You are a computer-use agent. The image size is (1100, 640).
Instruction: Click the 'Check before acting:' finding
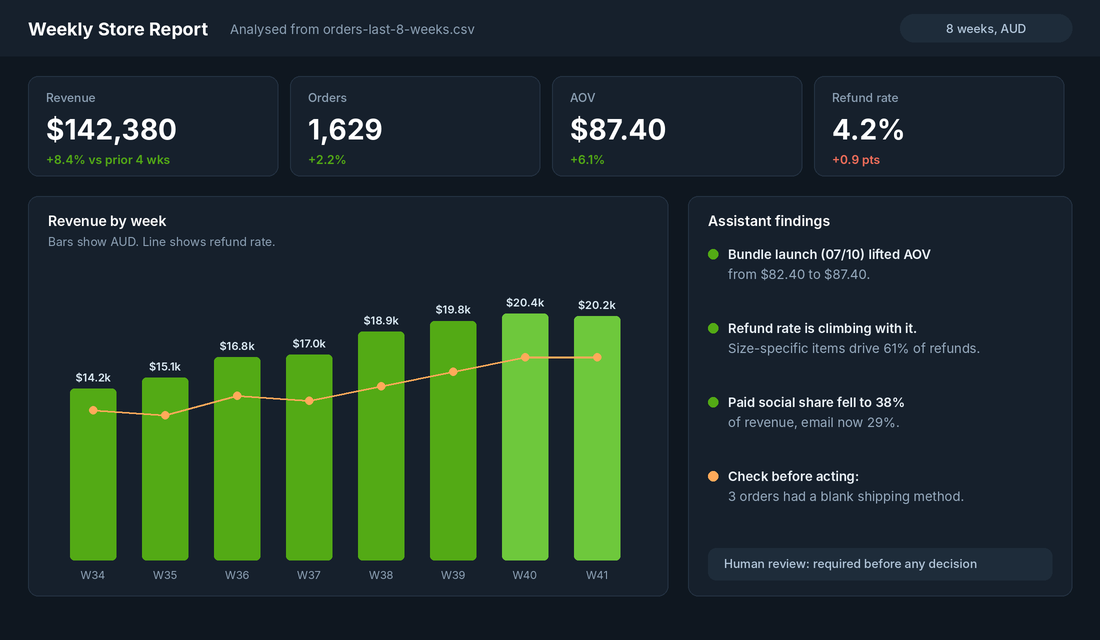tap(793, 476)
